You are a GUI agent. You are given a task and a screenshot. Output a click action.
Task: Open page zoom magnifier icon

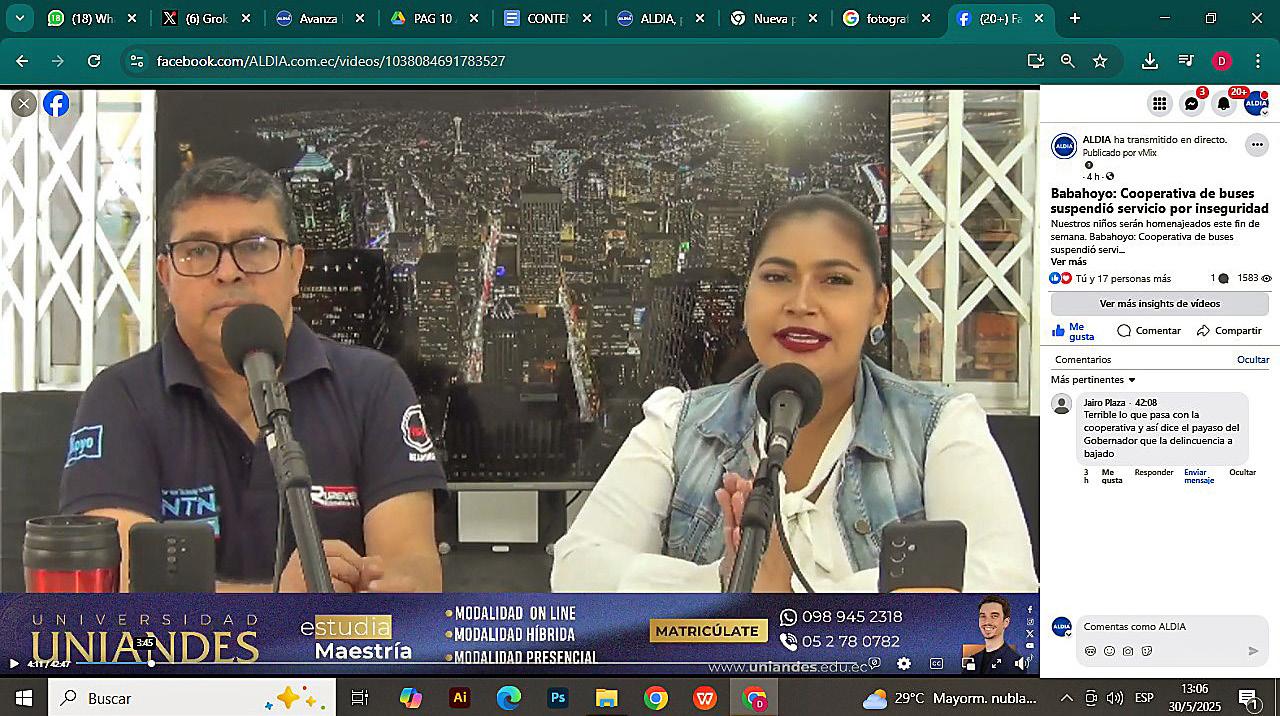[1068, 61]
